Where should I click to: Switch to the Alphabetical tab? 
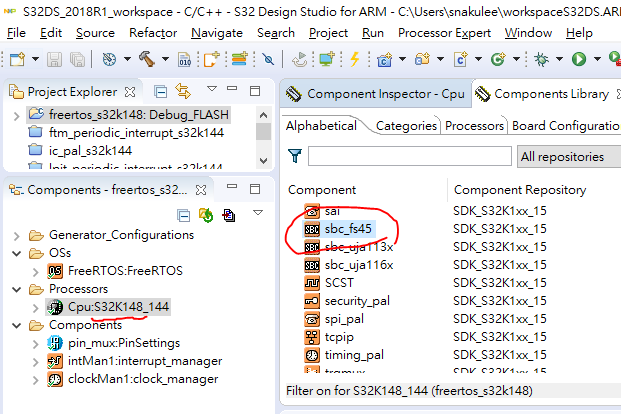point(321,126)
